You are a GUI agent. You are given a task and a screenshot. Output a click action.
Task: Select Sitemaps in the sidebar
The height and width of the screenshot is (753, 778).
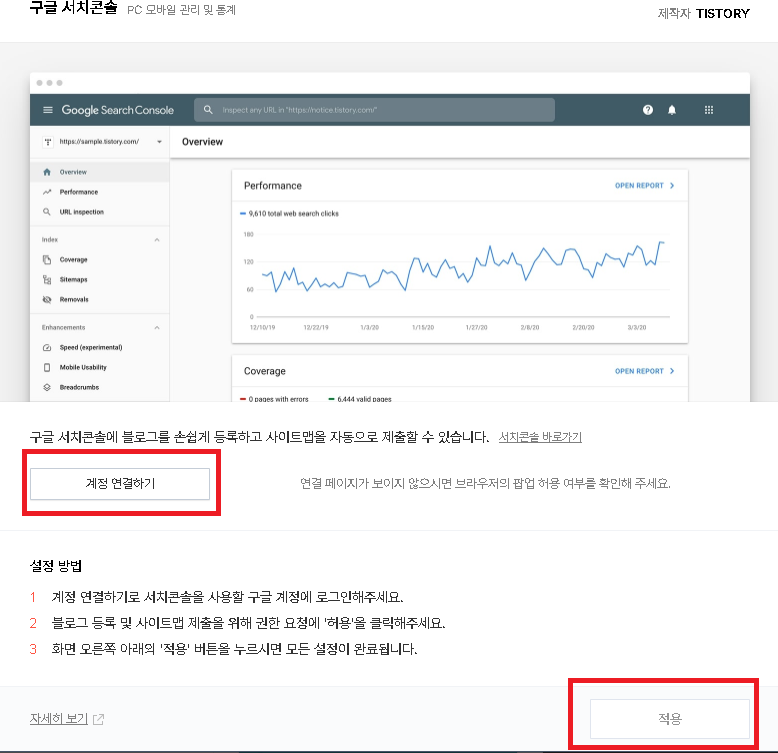[99, 279]
